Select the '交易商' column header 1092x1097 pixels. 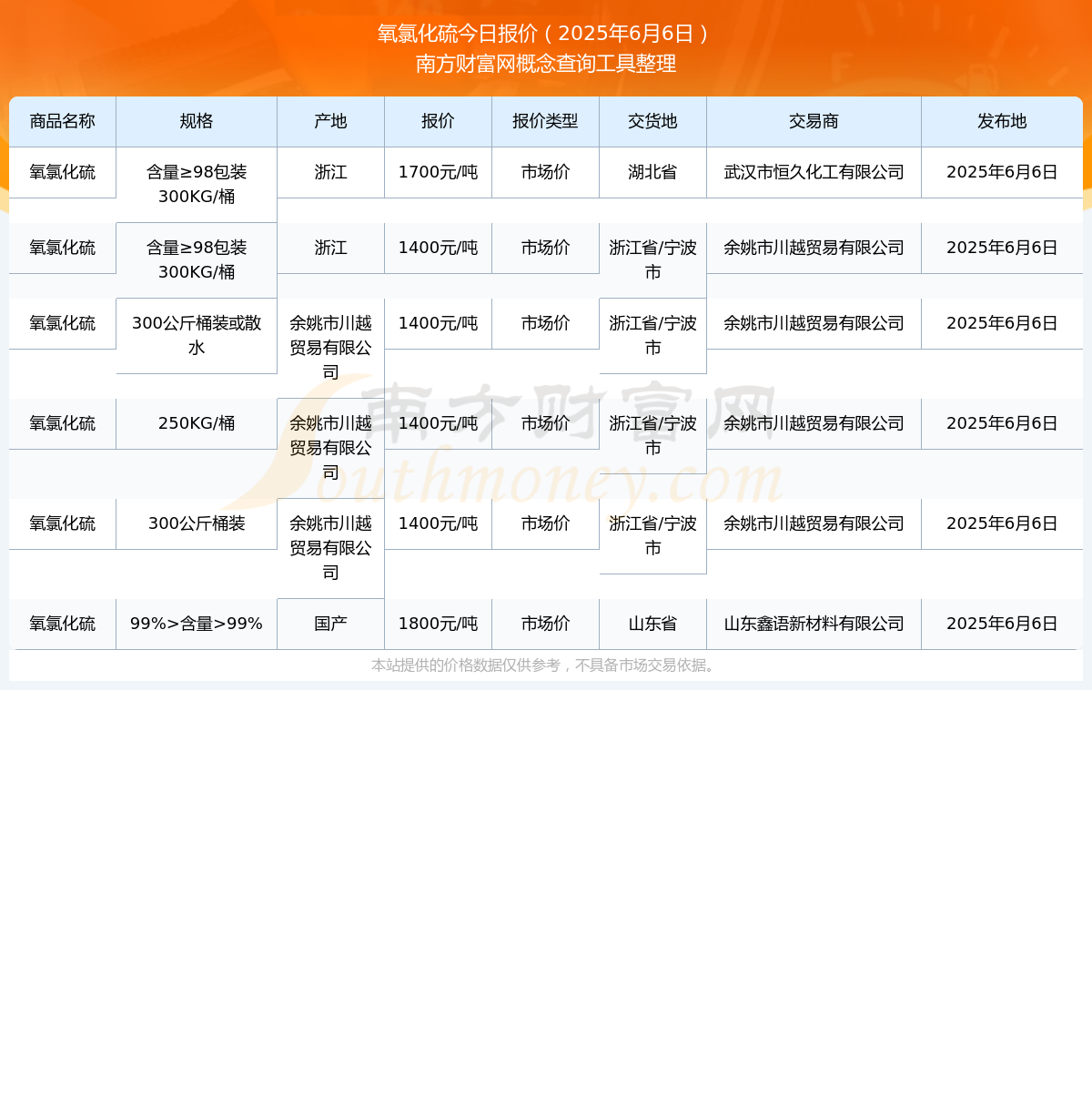814,121
